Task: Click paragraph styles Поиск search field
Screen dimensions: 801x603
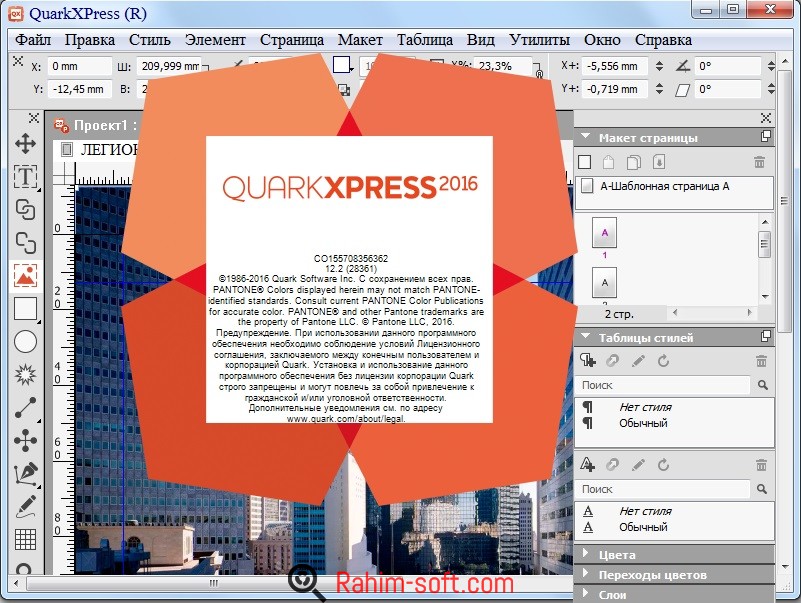Action: [x=664, y=385]
